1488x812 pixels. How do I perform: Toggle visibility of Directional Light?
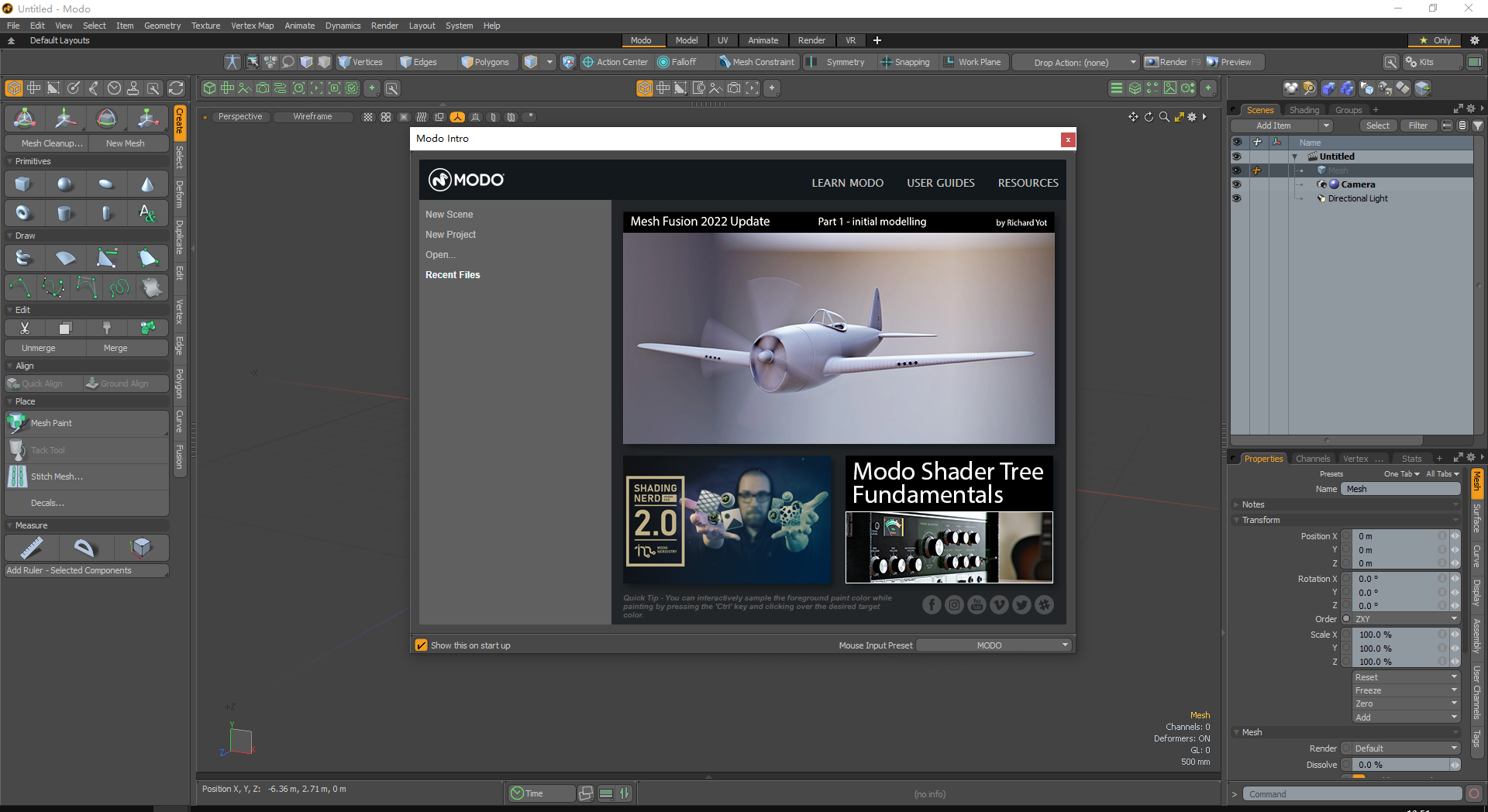(x=1236, y=198)
